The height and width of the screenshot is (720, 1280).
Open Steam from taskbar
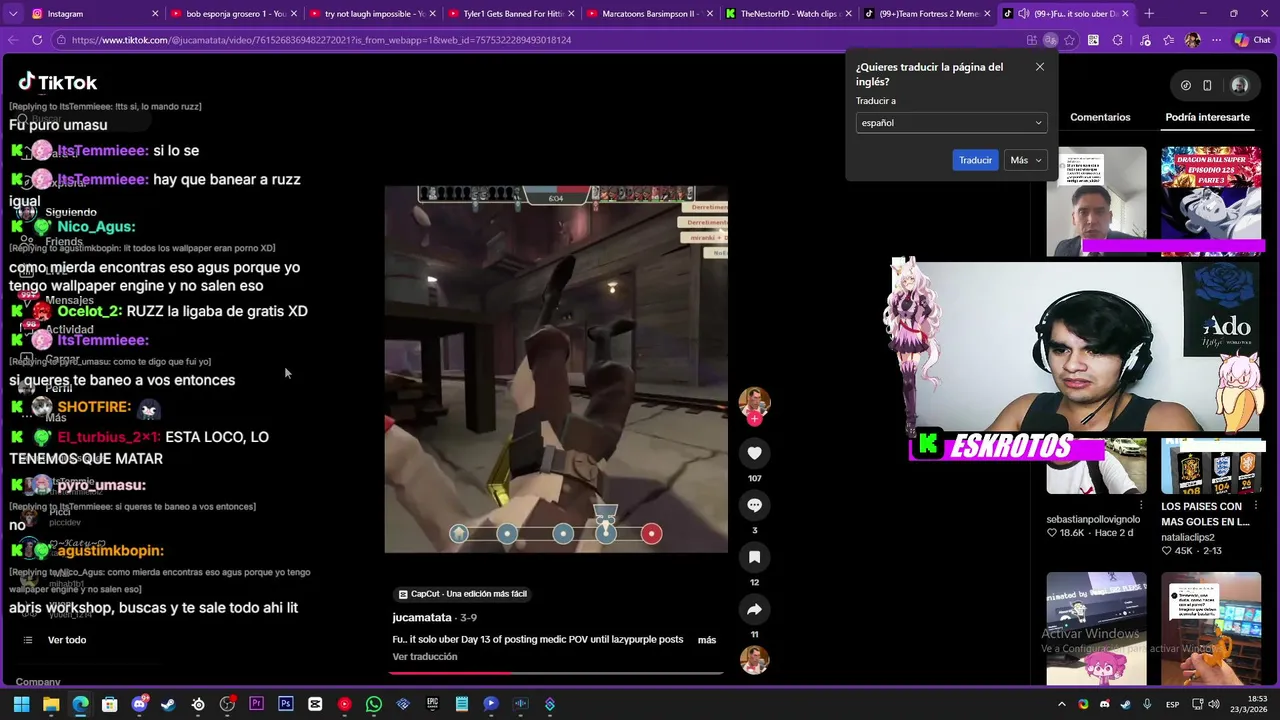168,704
